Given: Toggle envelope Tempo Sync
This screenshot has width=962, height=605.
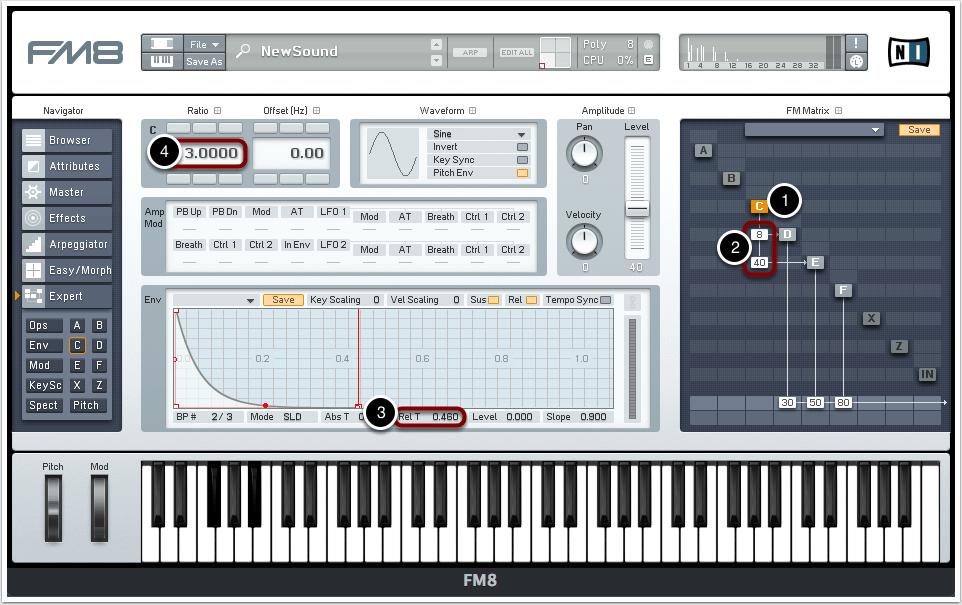Looking at the screenshot, I should [605, 300].
